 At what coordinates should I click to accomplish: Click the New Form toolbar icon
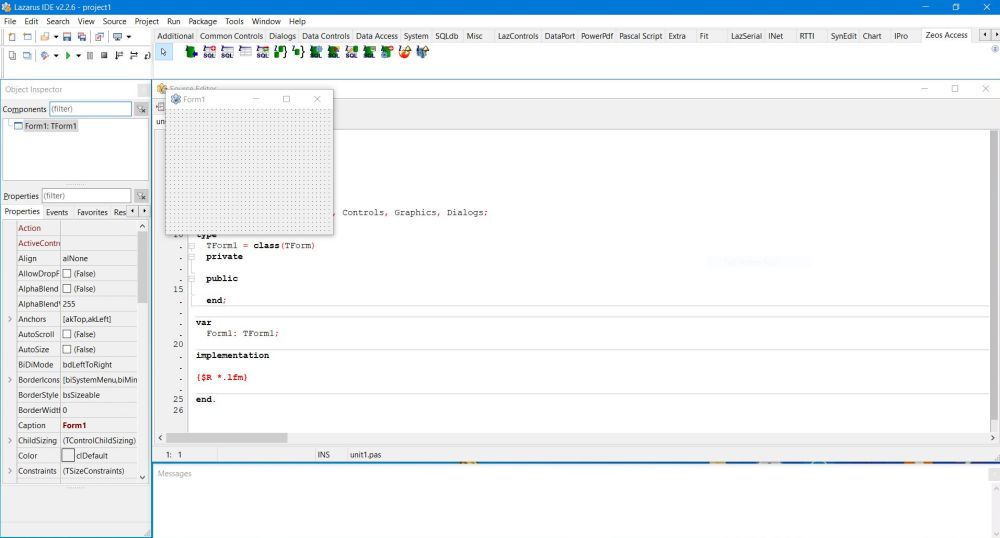[x=27, y=37]
